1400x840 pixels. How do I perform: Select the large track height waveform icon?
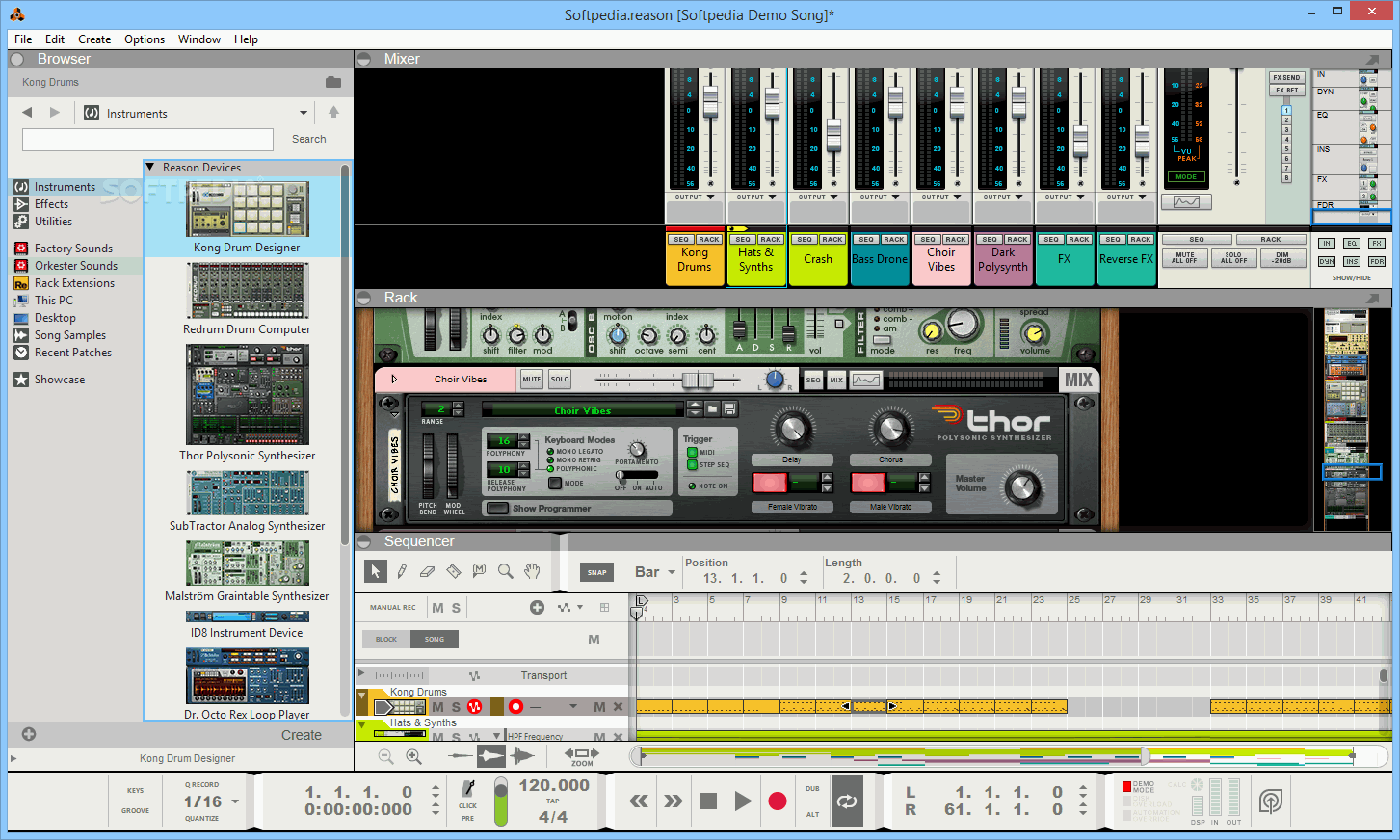tap(522, 756)
